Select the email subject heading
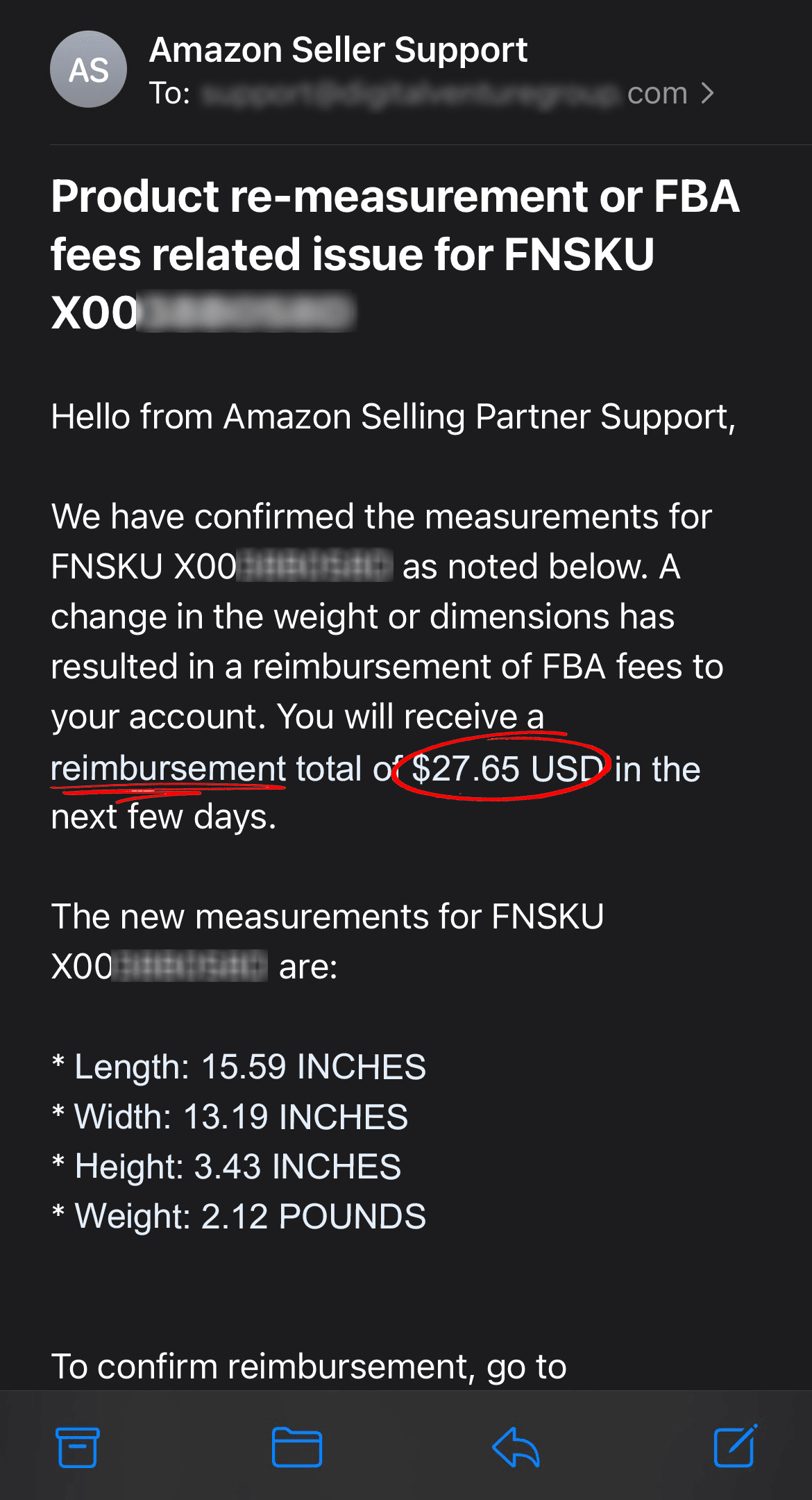Image resolution: width=812 pixels, height=1500 pixels. (x=395, y=253)
